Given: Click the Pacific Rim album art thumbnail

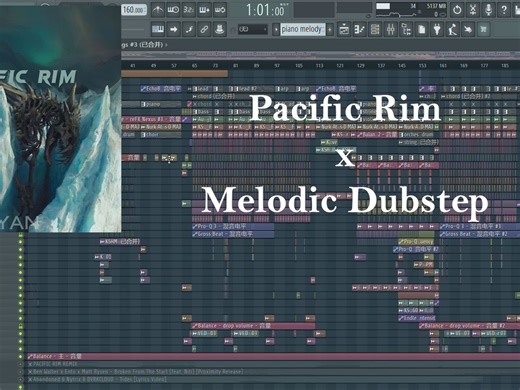Looking at the screenshot, I should tap(60, 118).
